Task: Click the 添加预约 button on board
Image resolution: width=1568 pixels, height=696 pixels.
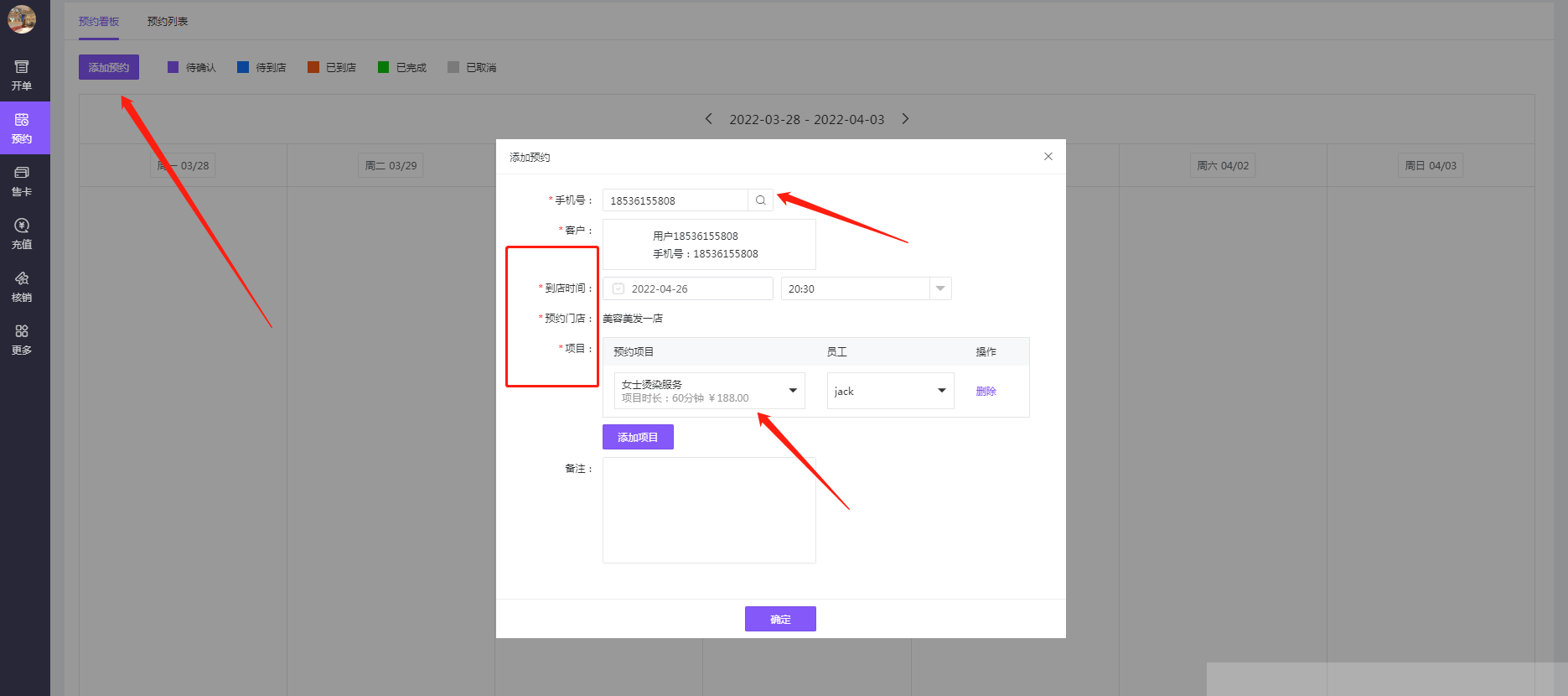Action: [109, 67]
